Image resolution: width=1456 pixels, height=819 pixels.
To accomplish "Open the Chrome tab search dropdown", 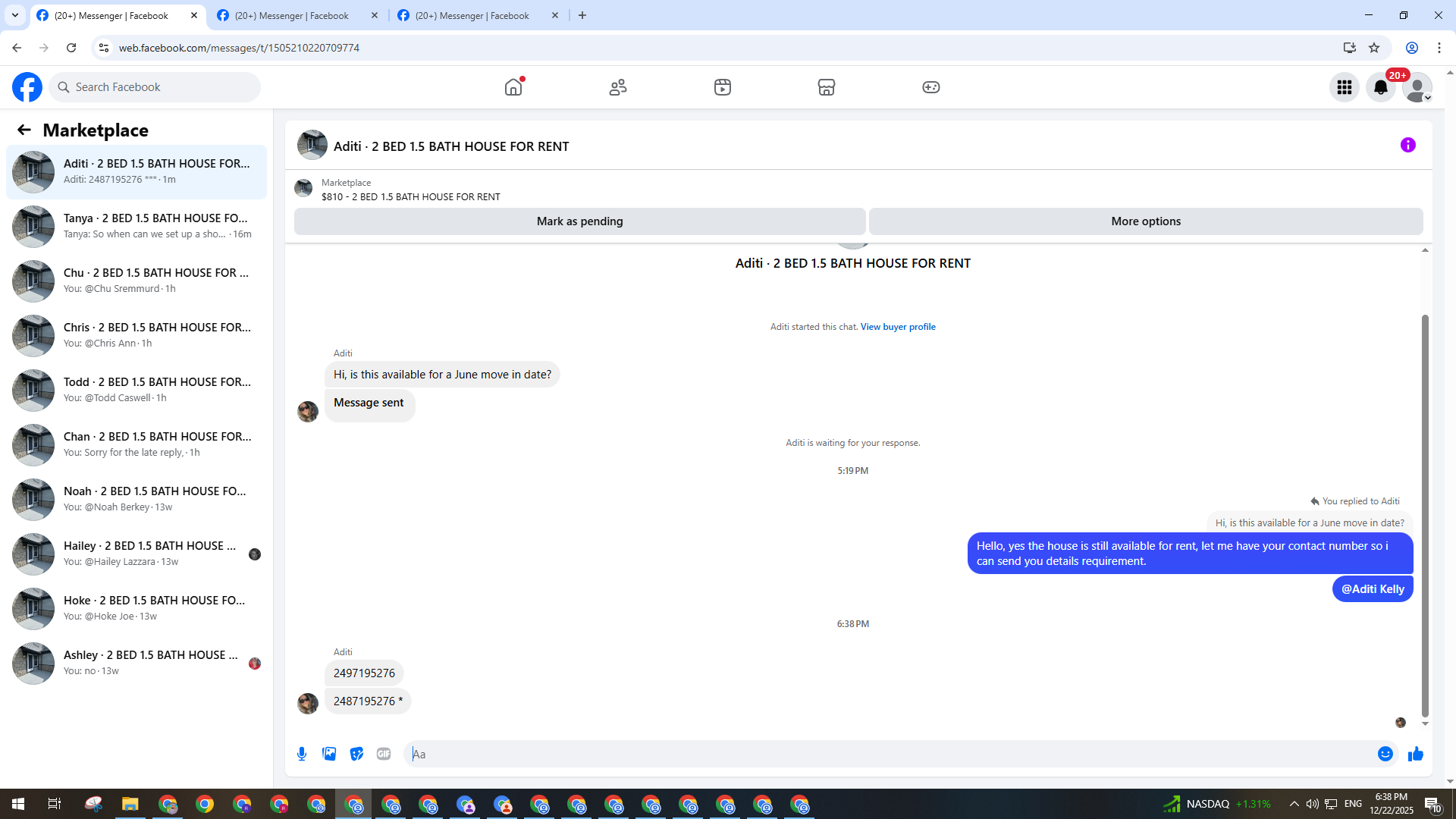I will tap(14, 15).
